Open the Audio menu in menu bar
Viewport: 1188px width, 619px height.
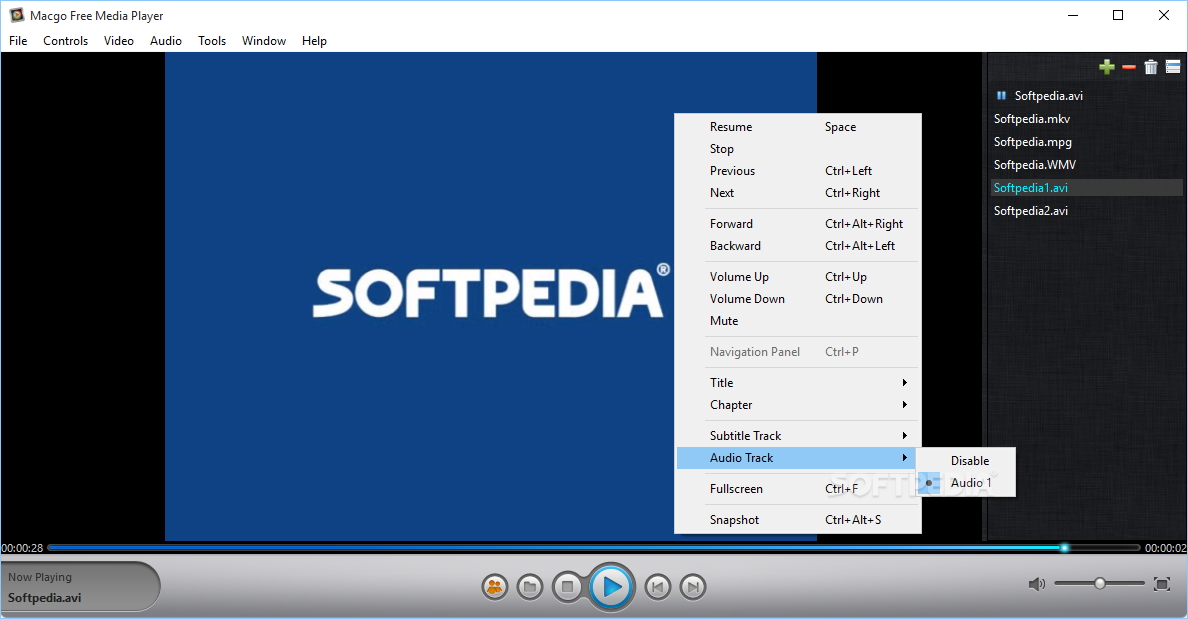point(166,41)
